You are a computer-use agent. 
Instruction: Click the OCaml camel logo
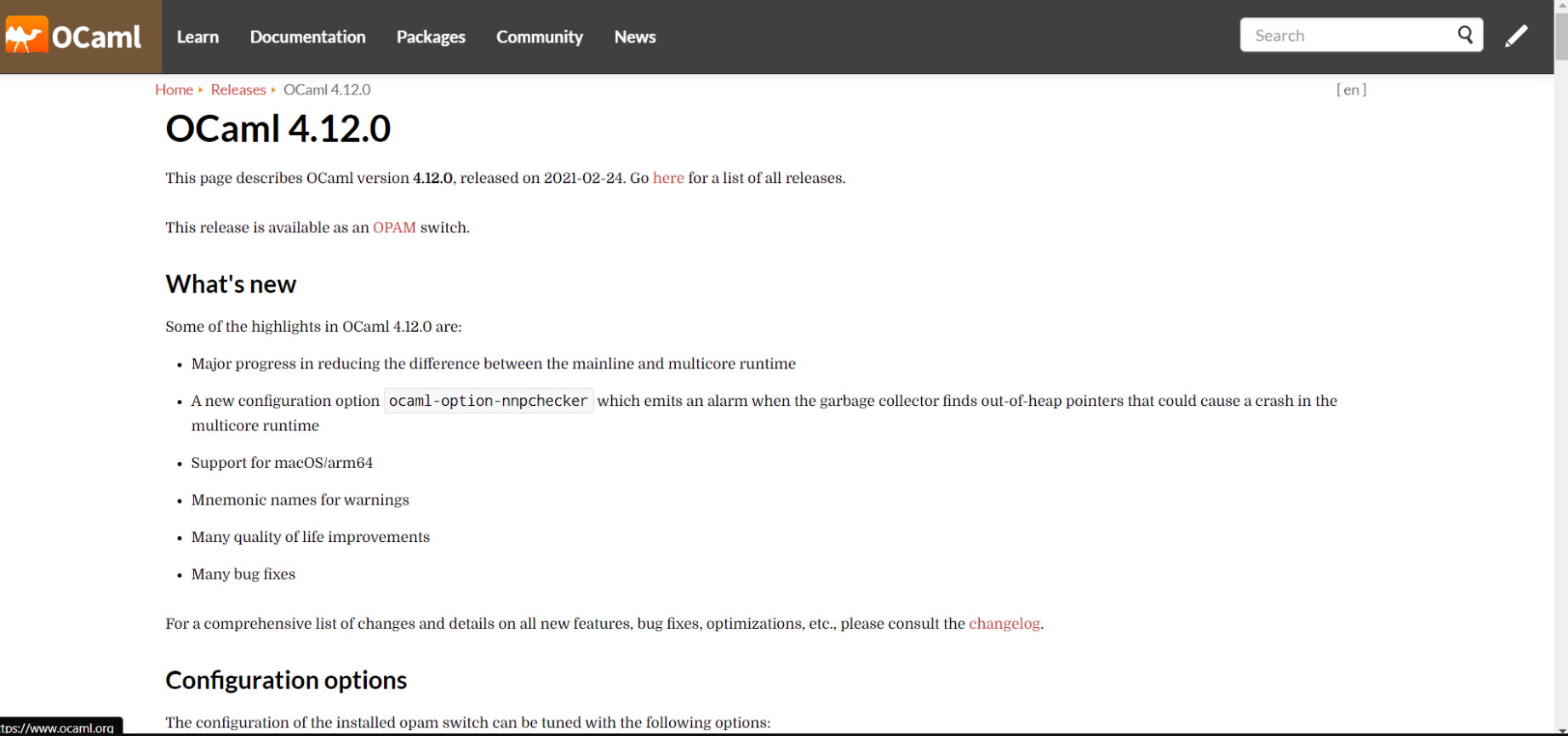click(x=74, y=37)
